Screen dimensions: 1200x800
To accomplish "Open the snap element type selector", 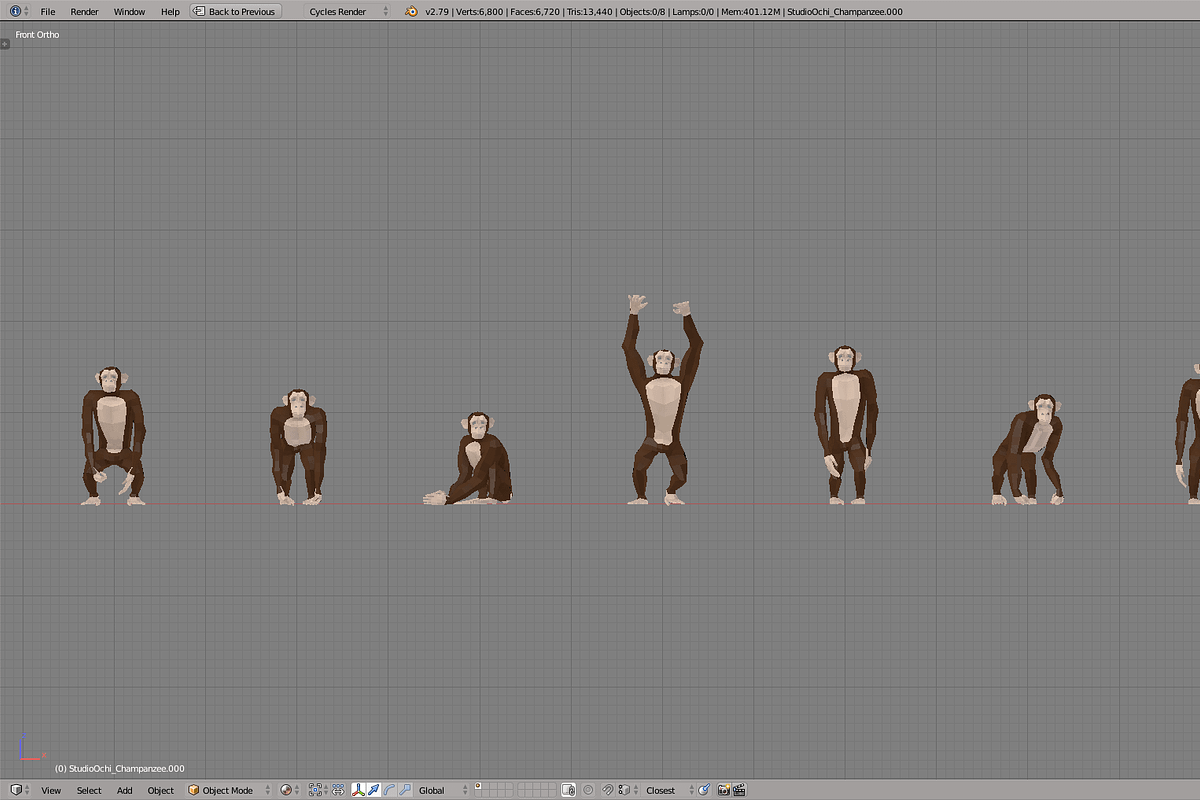I will tap(626, 790).
